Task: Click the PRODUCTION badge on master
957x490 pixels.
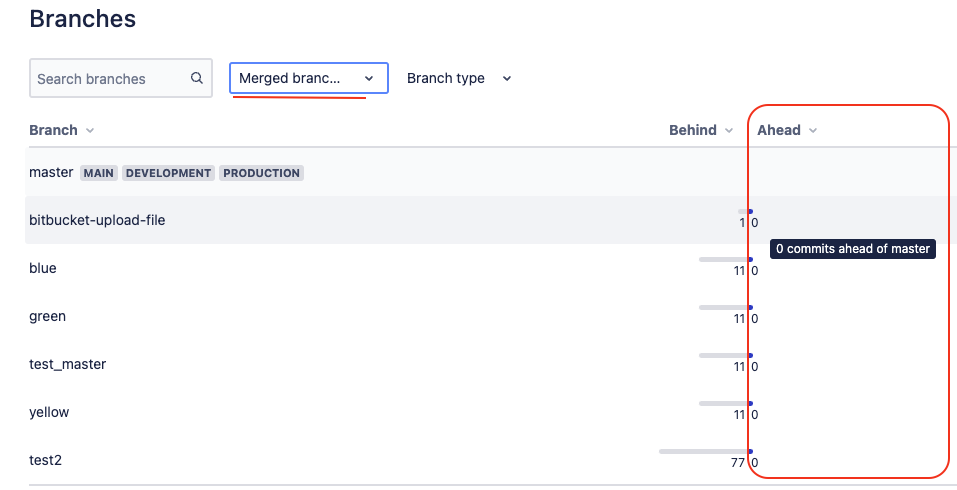Action: (x=261, y=173)
